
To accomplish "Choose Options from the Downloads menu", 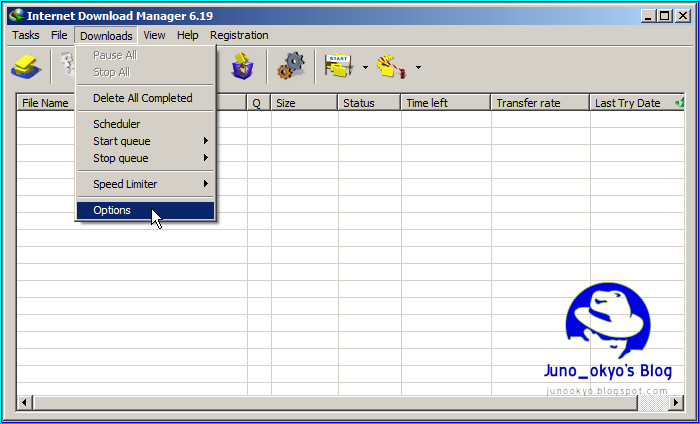I will click(146, 210).
